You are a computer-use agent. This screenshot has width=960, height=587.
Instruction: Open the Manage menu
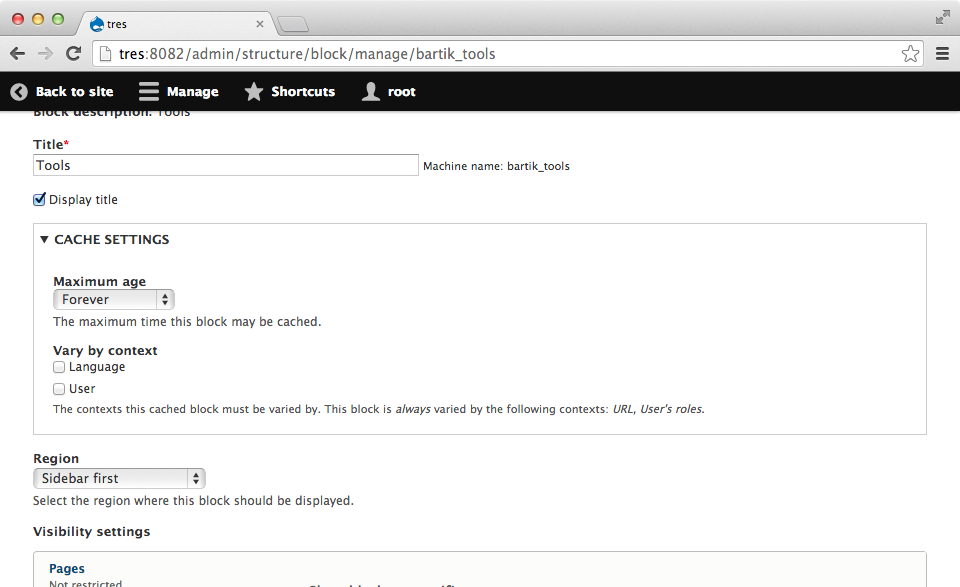[180, 91]
